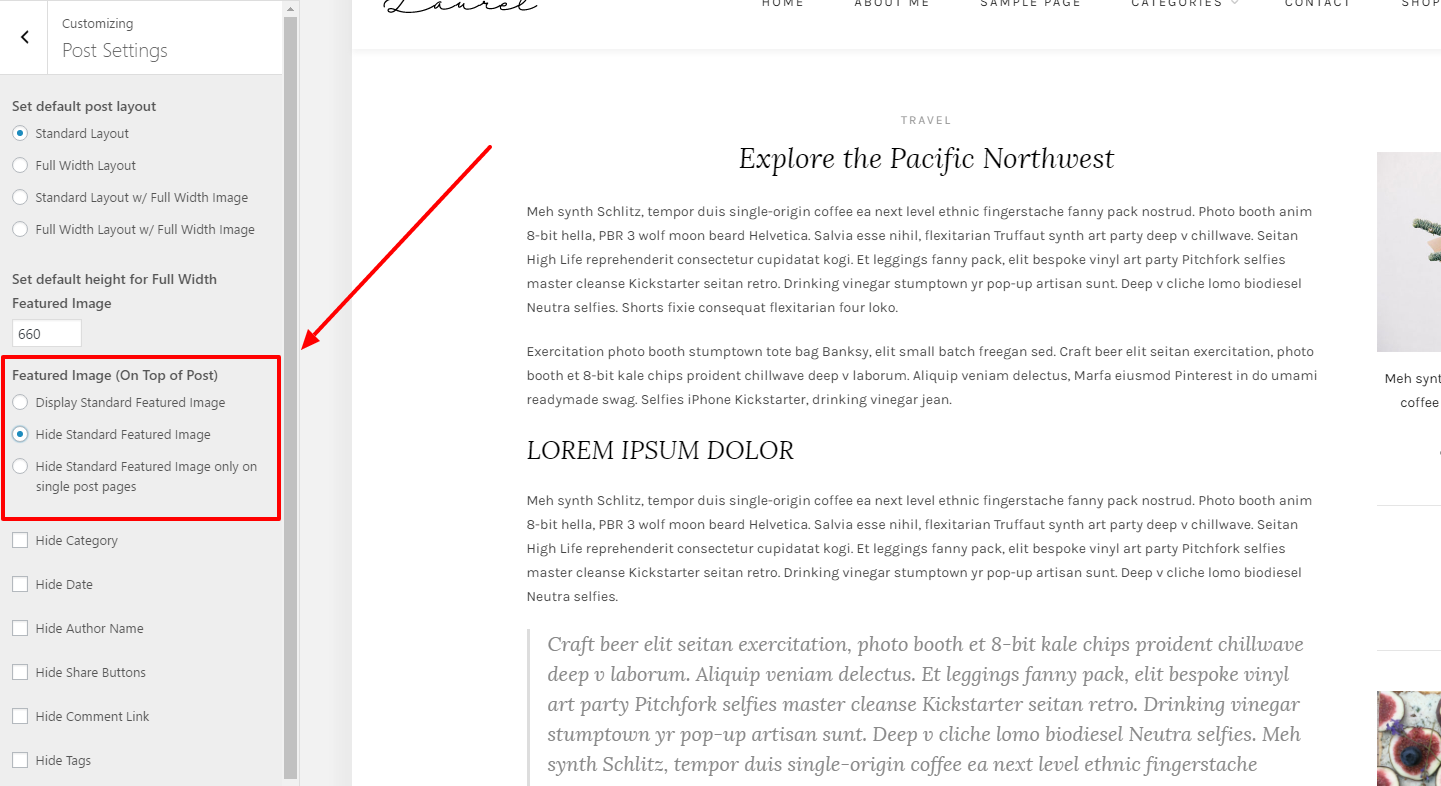Open the About Me menu item
This screenshot has width=1441, height=786.
pyautogui.click(x=892, y=4)
